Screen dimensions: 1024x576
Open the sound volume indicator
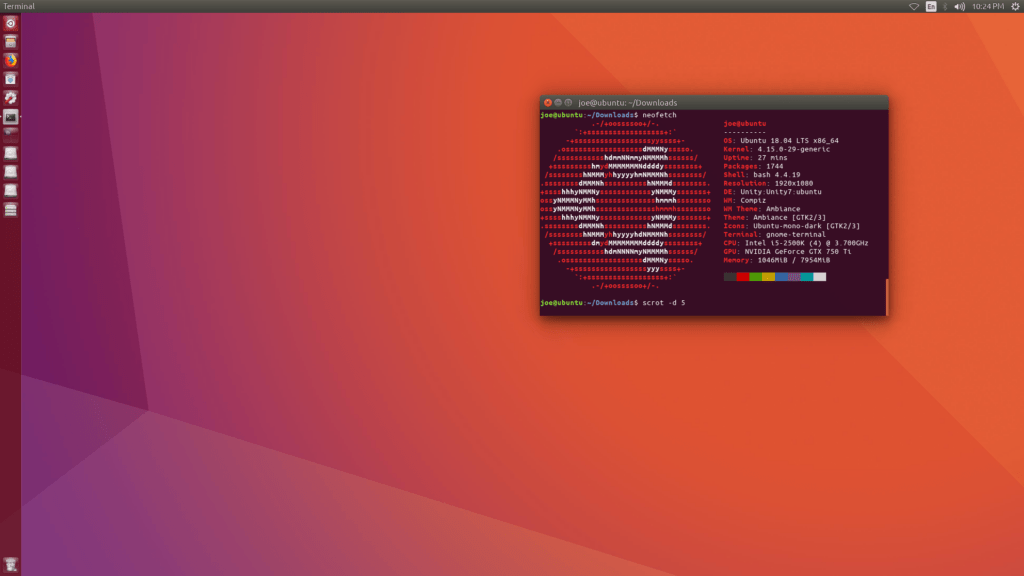point(959,7)
